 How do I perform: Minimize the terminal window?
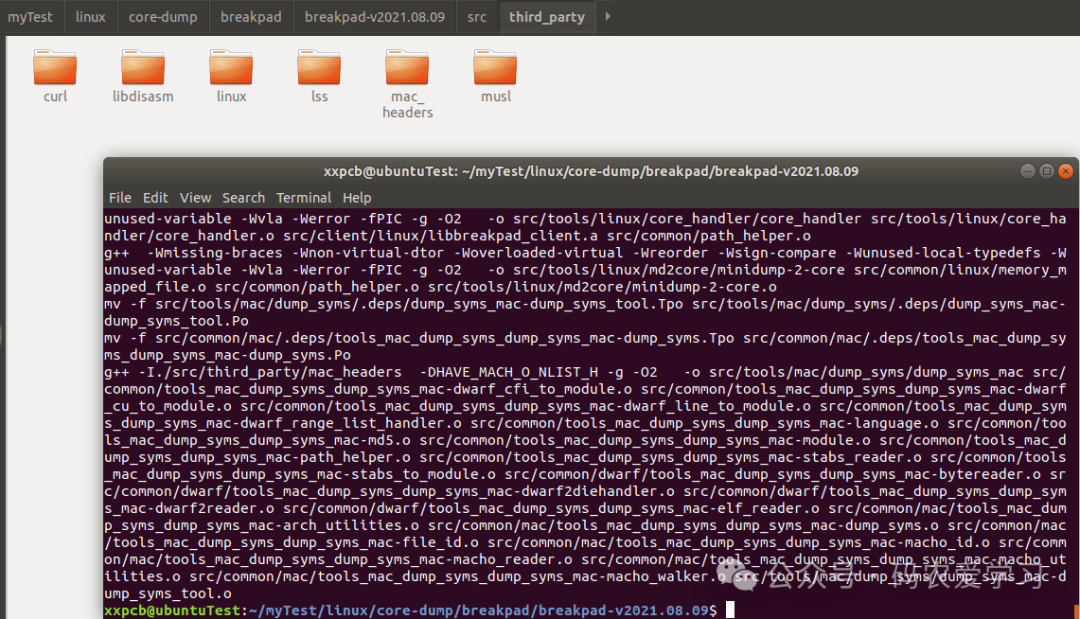click(x=1028, y=171)
